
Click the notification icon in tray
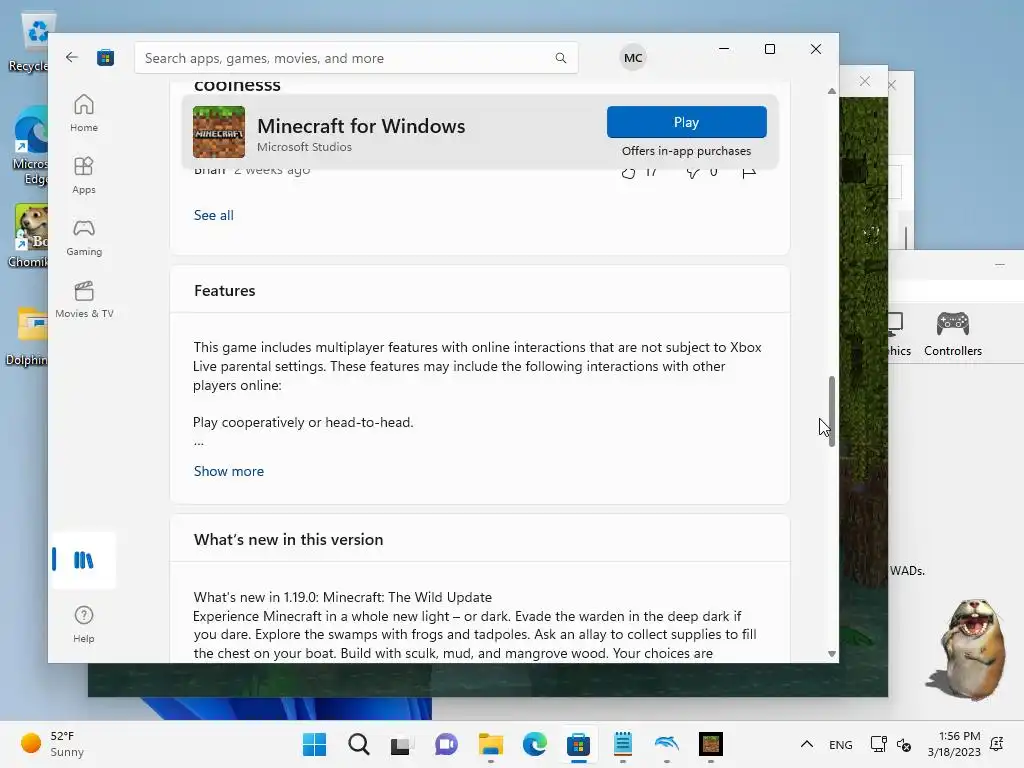[997, 744]
